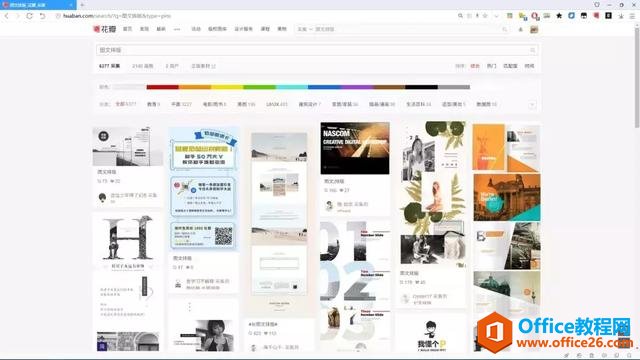Open the 发现 nav item

point(144,29)
